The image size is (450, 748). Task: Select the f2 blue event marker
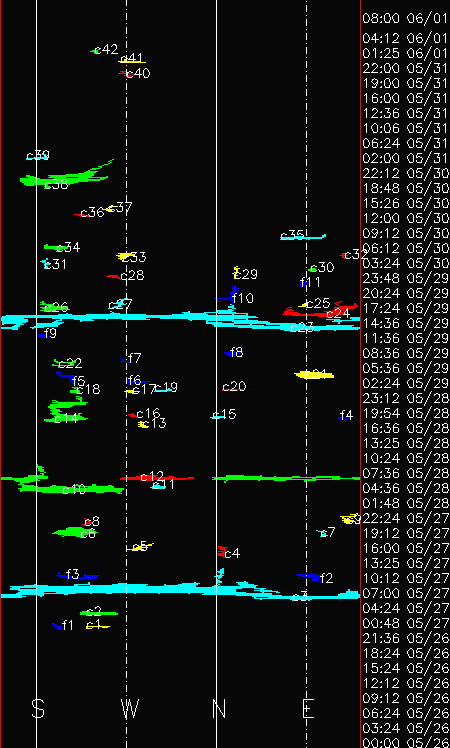pyautogui.click(x=309, y=577)
